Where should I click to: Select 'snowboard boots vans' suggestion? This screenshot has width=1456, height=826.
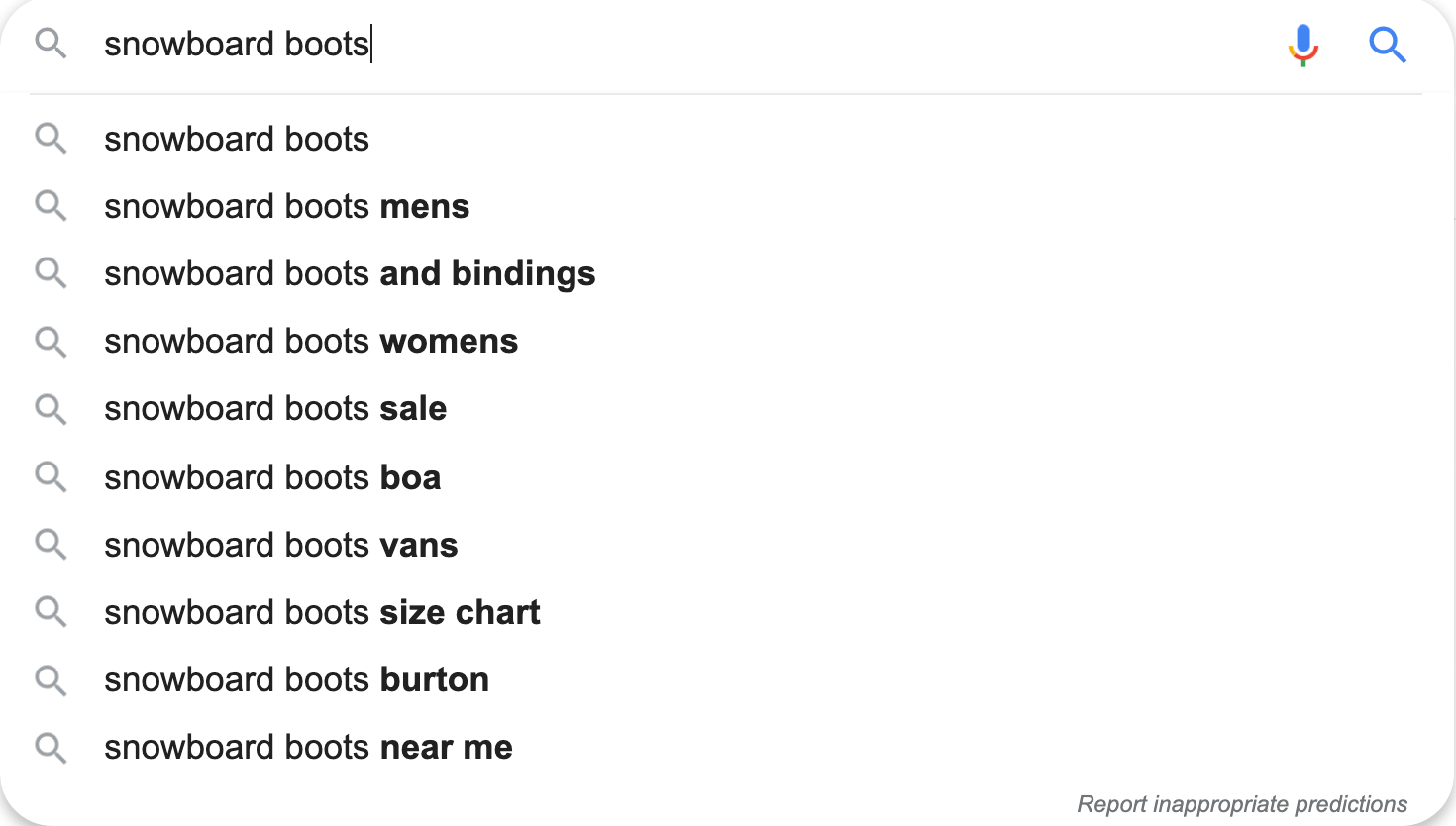tap(728, 545)
